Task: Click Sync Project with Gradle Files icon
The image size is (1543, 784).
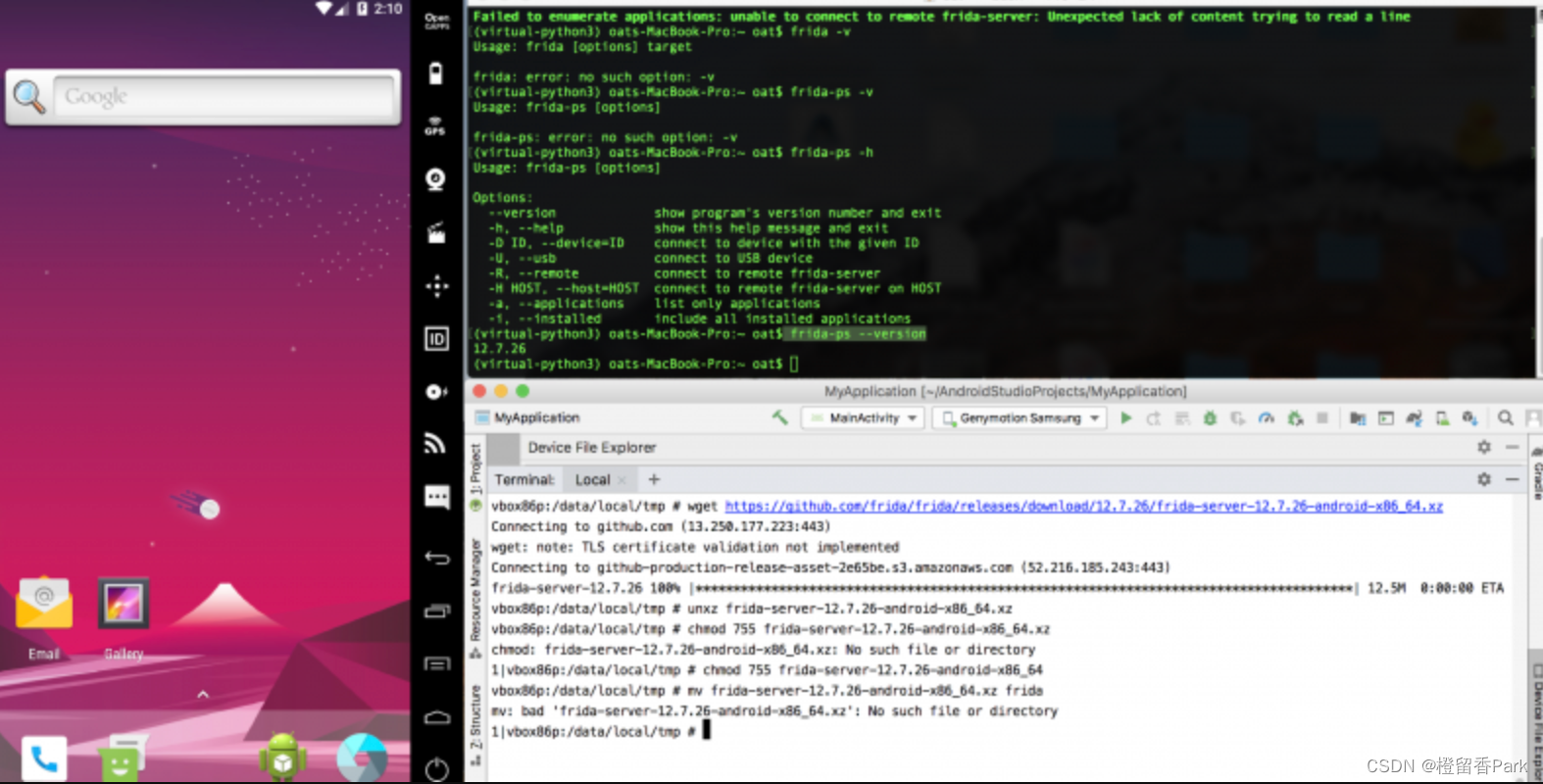Action: click(1414, 418)
